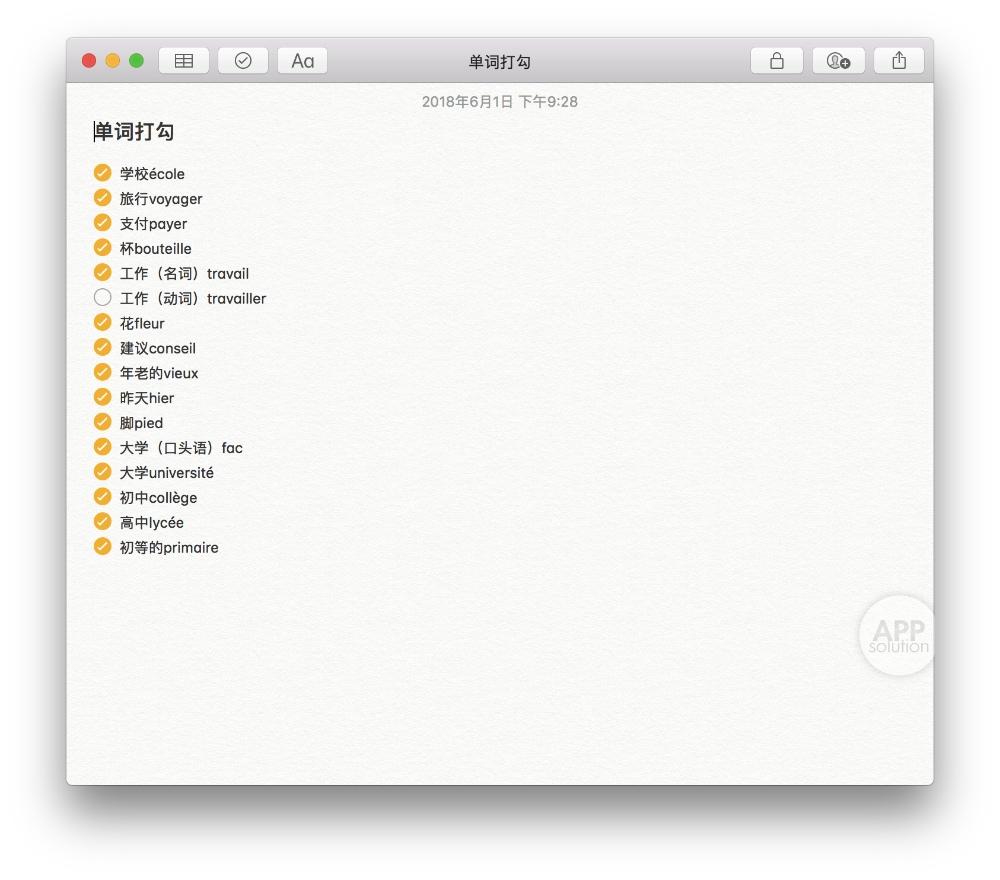Click the date text 2018年6月1日 下午9:28
Viewport: 1000px width, 880px height.
(500, 102)
